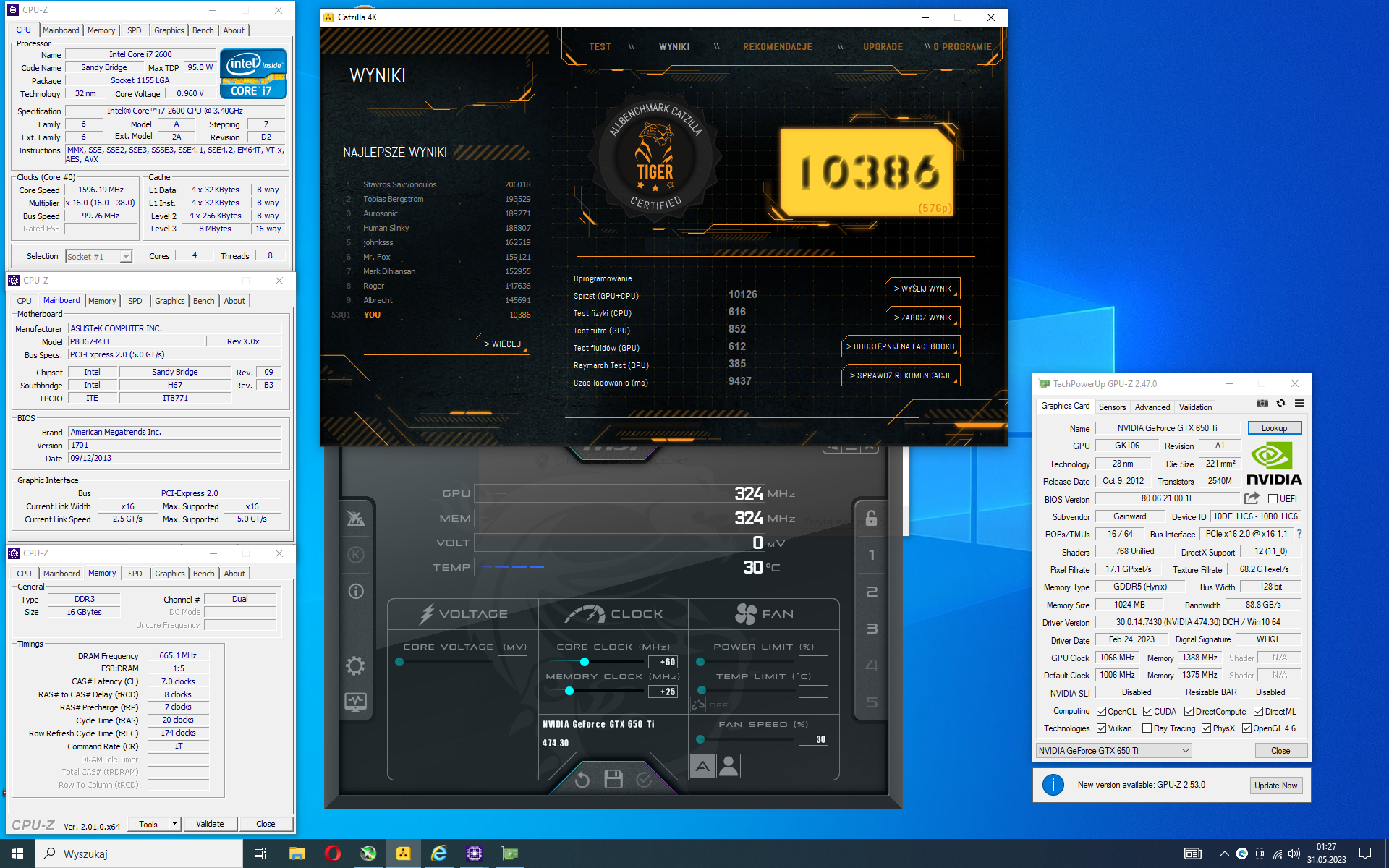Toggle OpenGL 4.6 checkbox in GPU-Z
This screenshot has width=1389, height=868.
[1246, 728]
